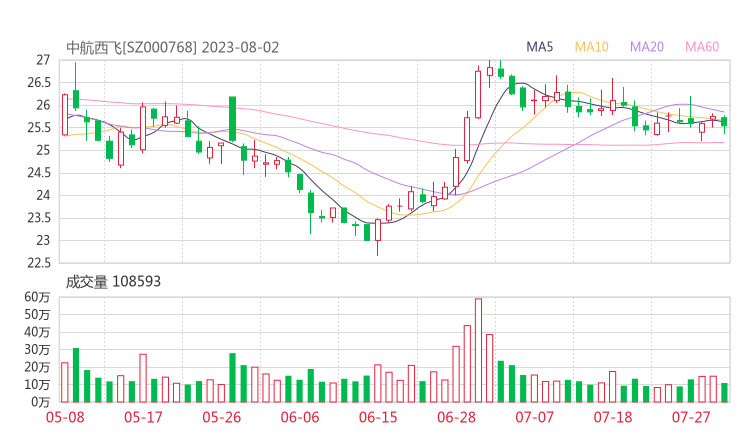The height and width of the screenshot is (440, 740).
Task: Choose the 07-18 date label
Action: click(x=612, y=417)
